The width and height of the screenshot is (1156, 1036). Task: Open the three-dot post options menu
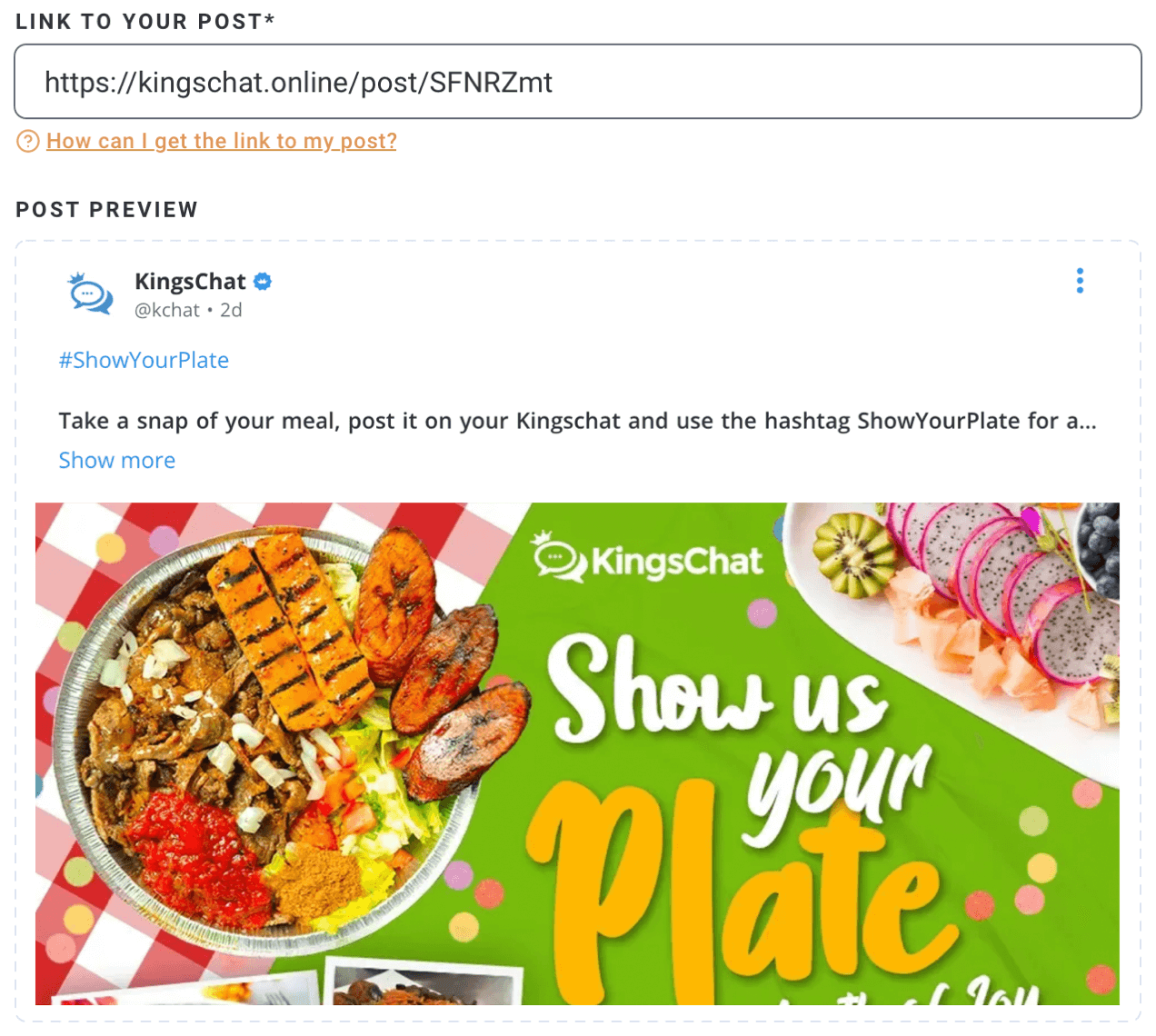click(1080, 281)
